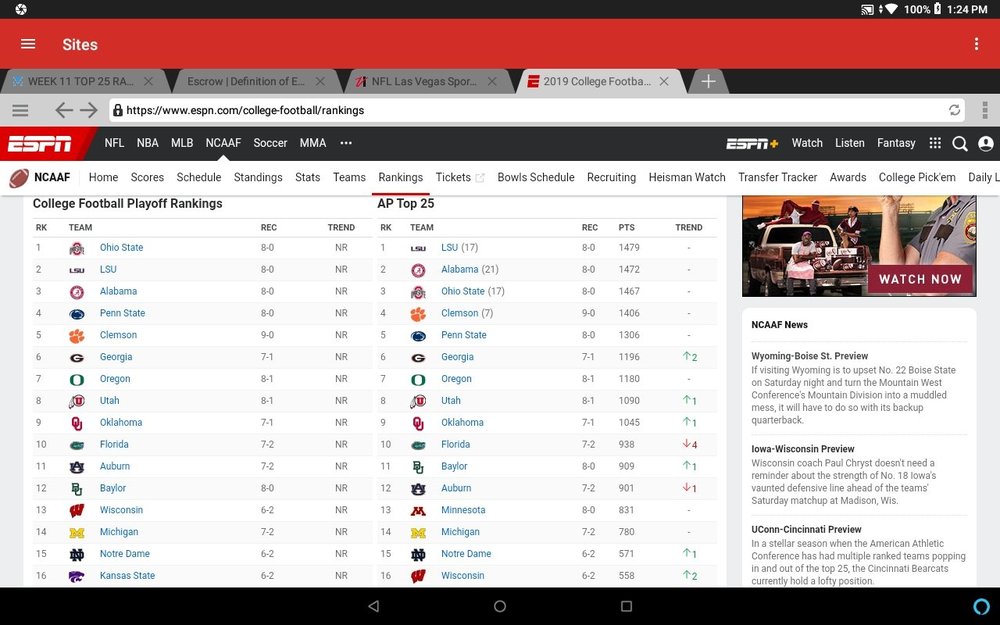Viewport: 1000px width, 625px height.
Task: Open the NFL sport menu
Action: point(114,143)
